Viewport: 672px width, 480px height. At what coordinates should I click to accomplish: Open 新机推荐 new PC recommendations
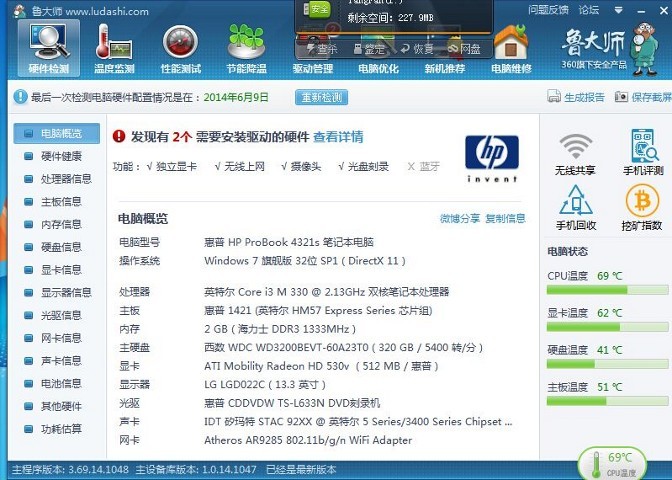(x=444, y=68)
